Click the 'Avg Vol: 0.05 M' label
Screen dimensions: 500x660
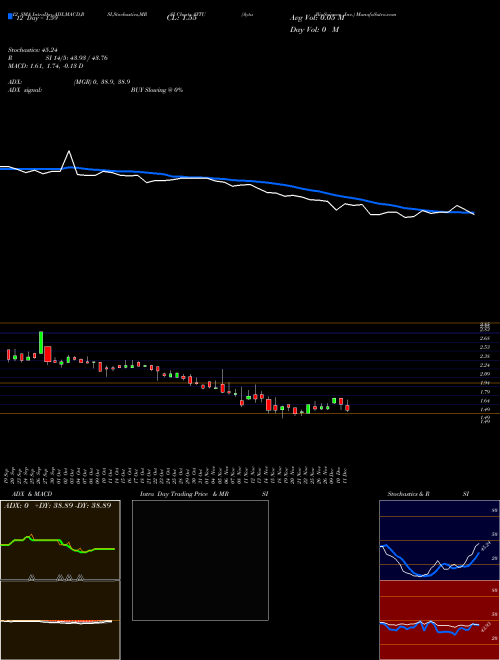pyautogui.click(x=317, y=19)
